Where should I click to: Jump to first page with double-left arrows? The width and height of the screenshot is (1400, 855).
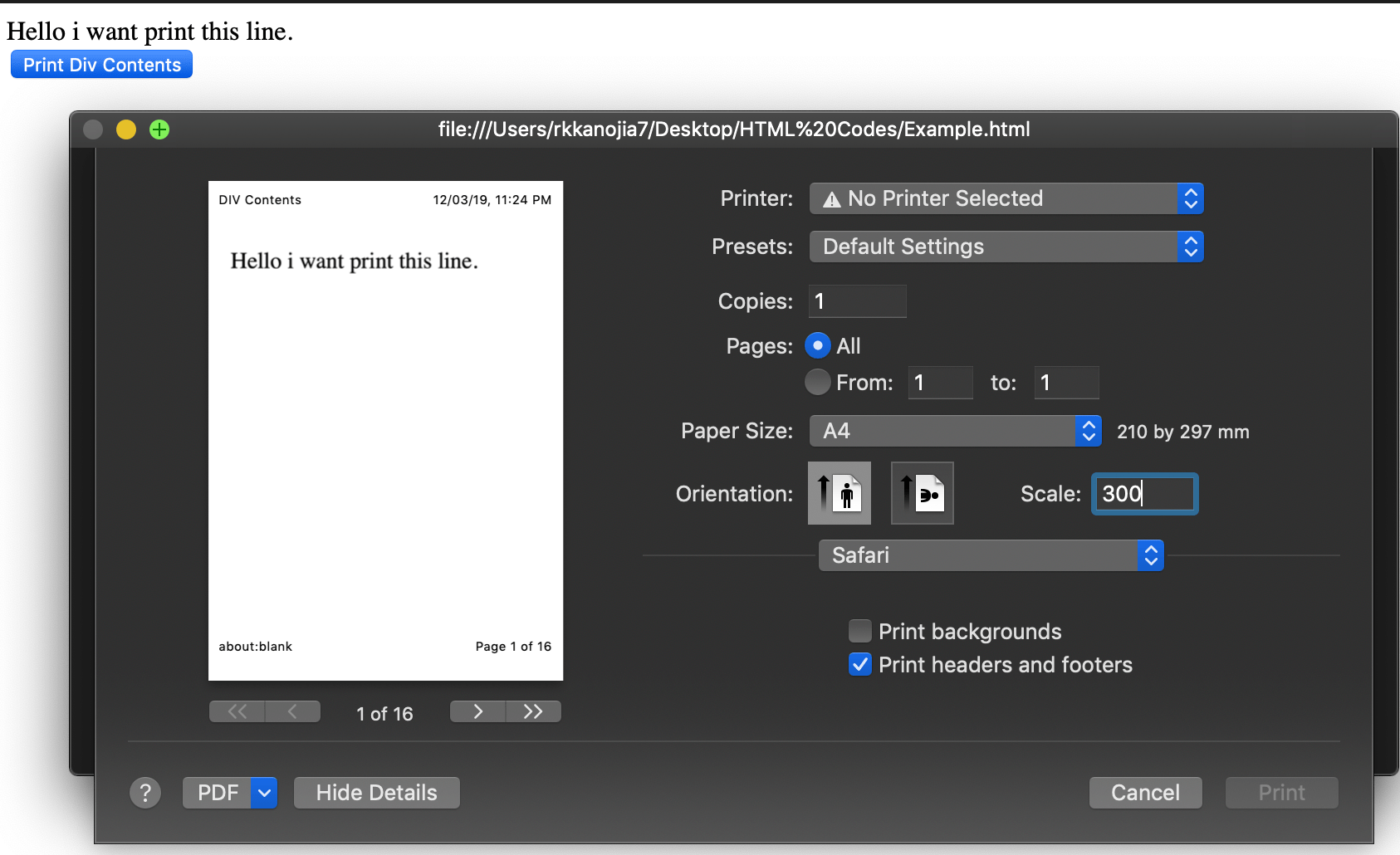[x=236, y=711]
